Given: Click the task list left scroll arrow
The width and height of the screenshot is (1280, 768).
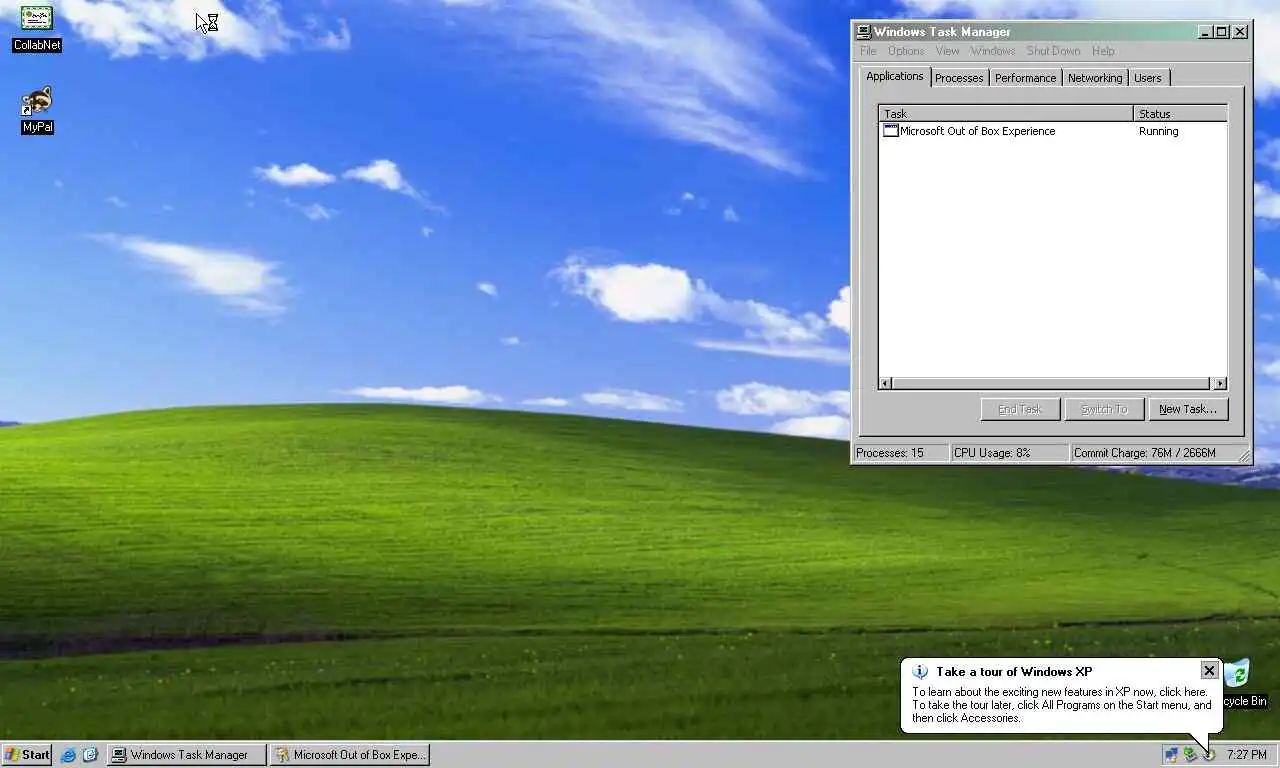Looking at the screenshot, I should [885, 383].
